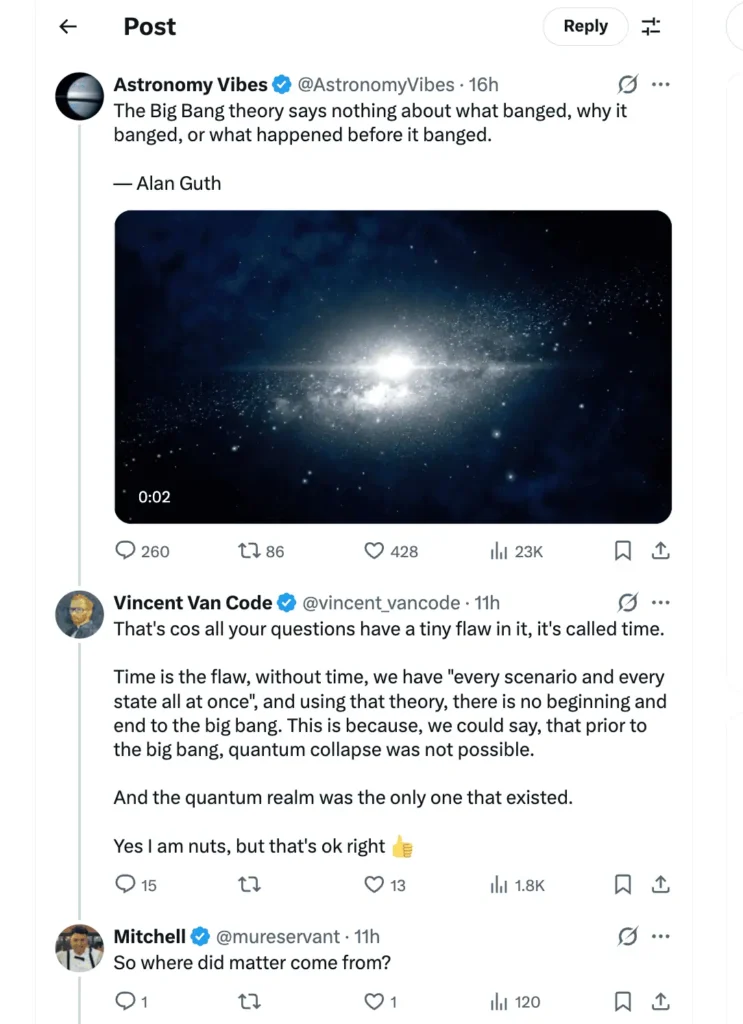The height and width of the screenshot is (1024, 743).
Task: Bookmark Vincent Van Code's reply
Action: 622,885
